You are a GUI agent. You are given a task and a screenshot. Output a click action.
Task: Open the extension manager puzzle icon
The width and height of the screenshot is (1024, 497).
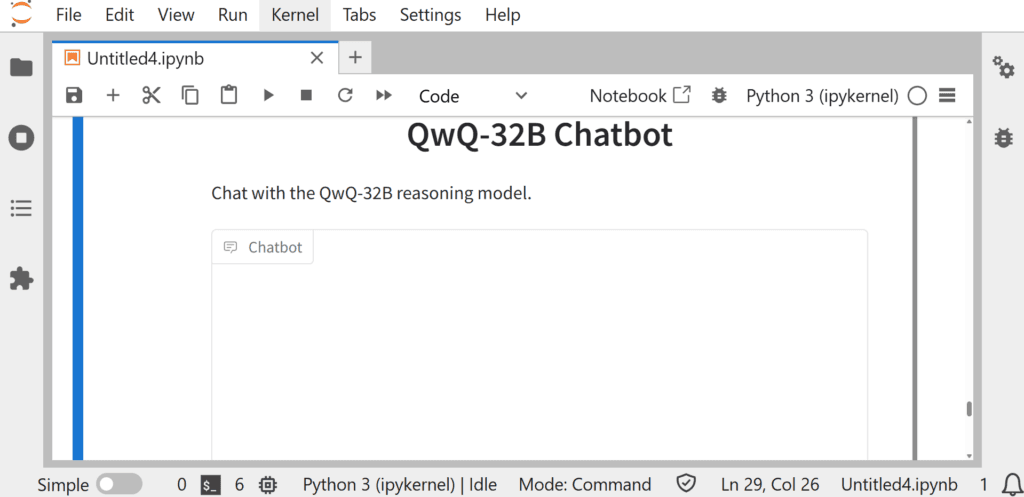point(21,279)
